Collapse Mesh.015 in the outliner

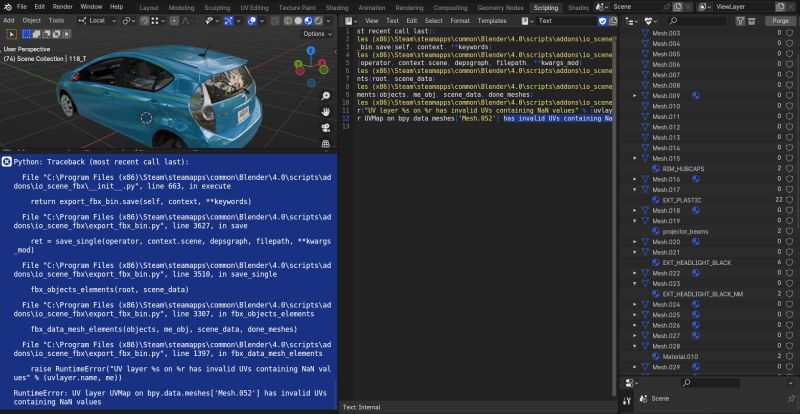tap(635, 158)
